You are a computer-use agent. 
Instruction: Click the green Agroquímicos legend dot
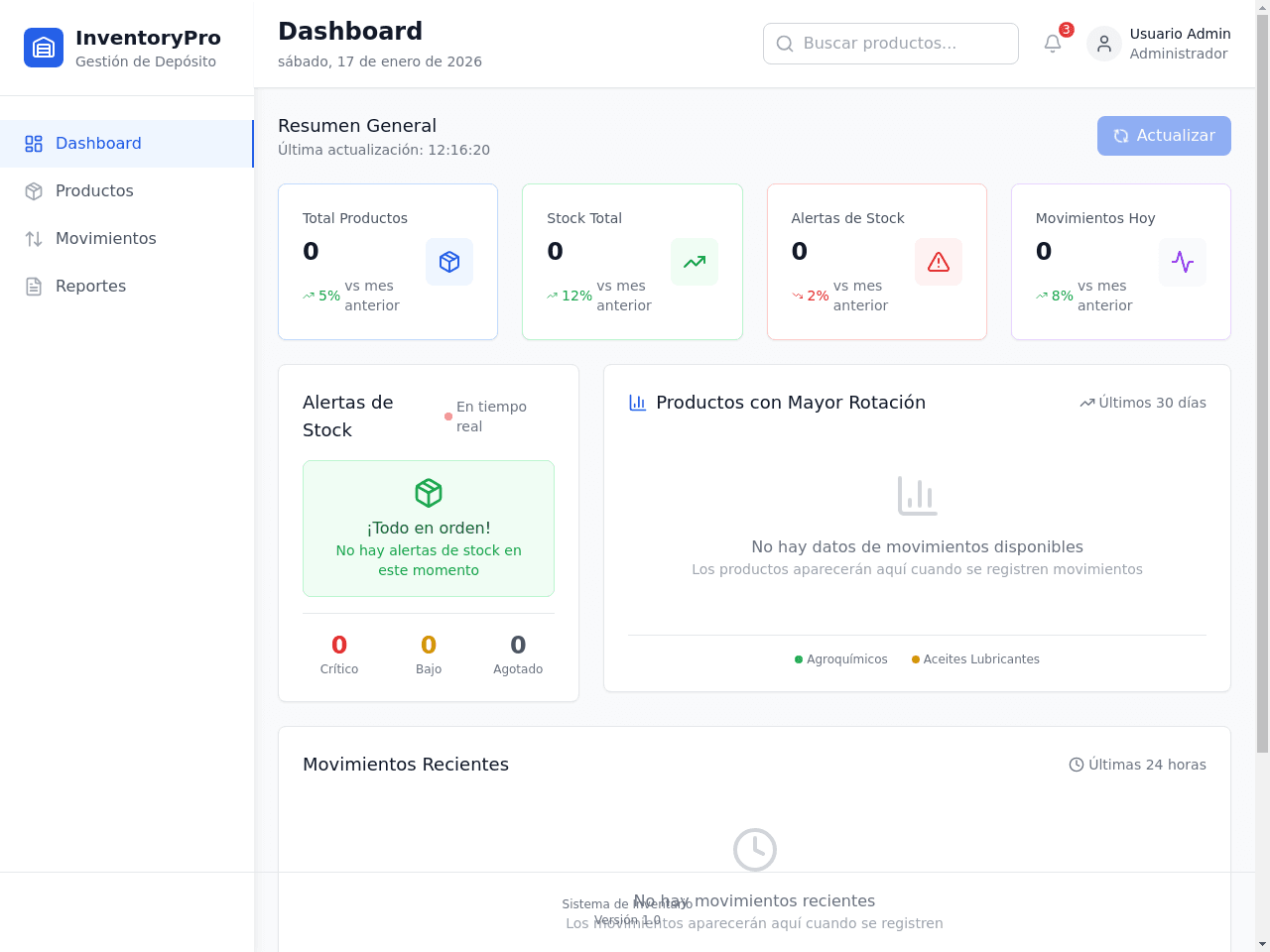pyautogui.click(x=799, y=659)
